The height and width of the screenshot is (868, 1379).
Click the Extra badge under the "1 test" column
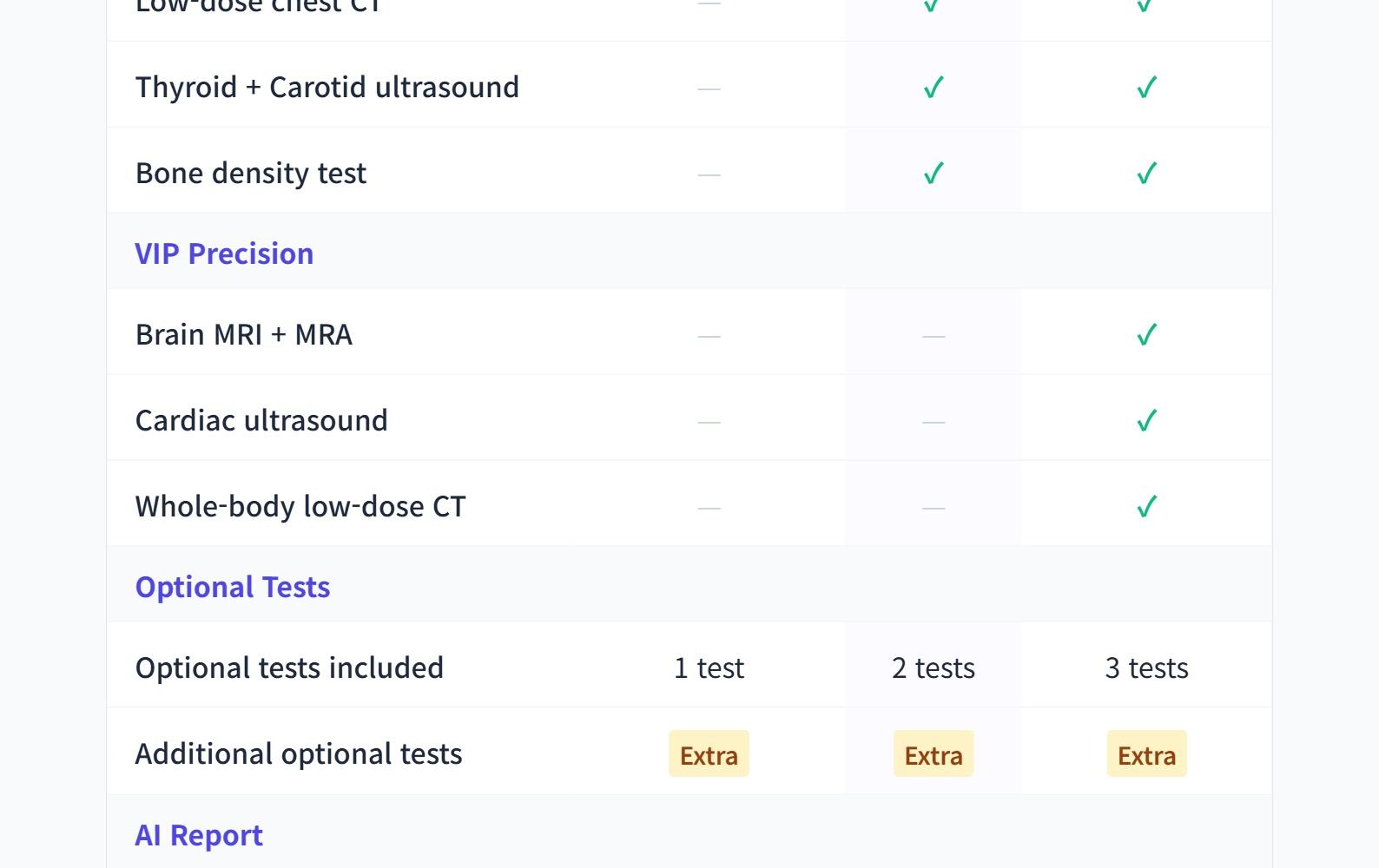pyautogui.click(x=709, y=754)
